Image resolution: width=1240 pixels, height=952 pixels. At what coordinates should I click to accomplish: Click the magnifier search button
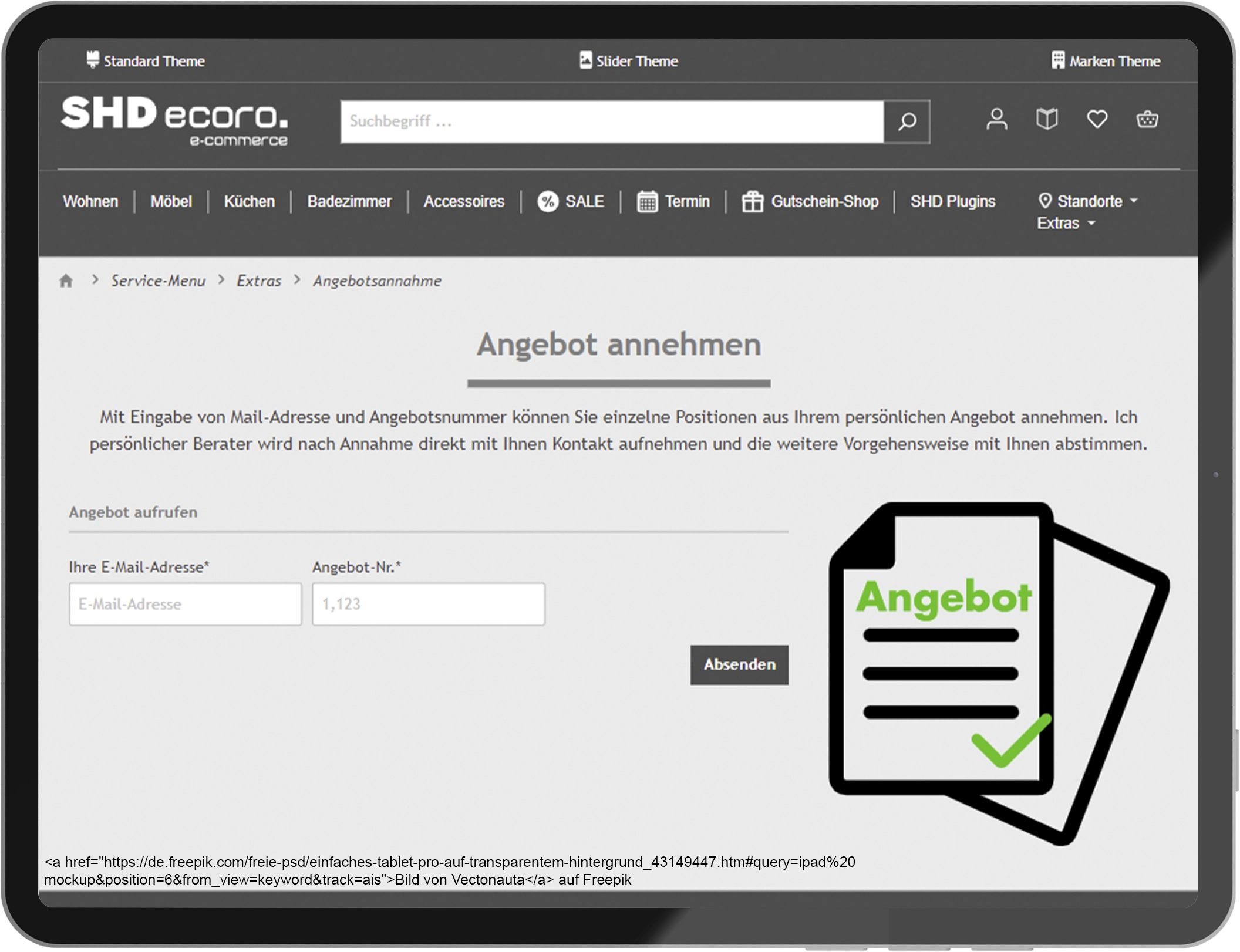pyautogui.click(x=907, y=122)
